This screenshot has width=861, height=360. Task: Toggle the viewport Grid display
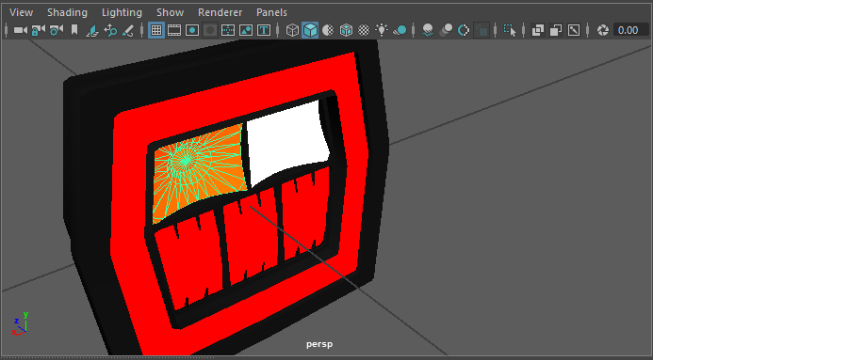[156, 30]
